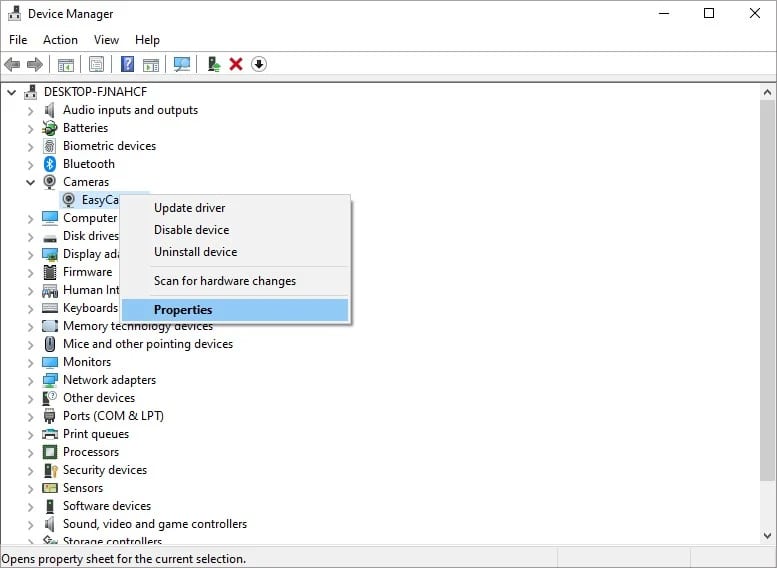Screen dimensions: 777x568
Task: Click the scrollbar down arrow
Action: click(767, 536)
